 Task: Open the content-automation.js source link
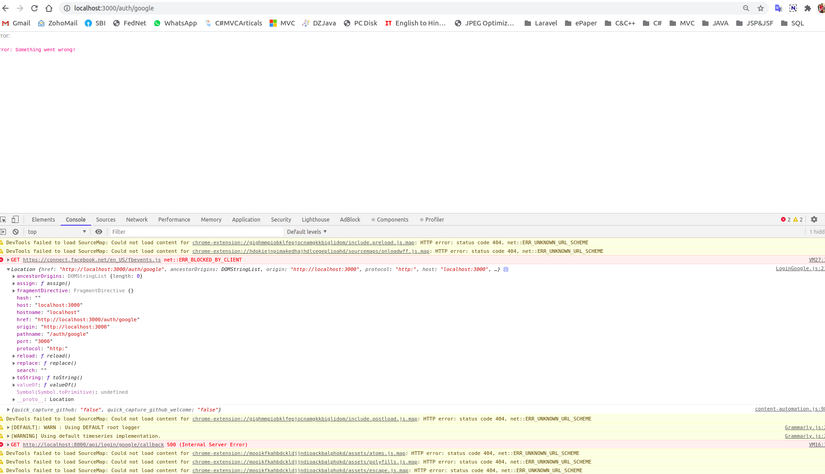pyautogui.click(x=790, y=409)
